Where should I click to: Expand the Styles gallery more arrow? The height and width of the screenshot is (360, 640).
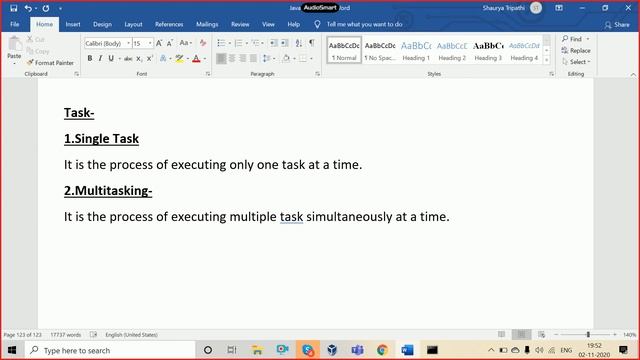pyautogui.click(x=547, y=60)
